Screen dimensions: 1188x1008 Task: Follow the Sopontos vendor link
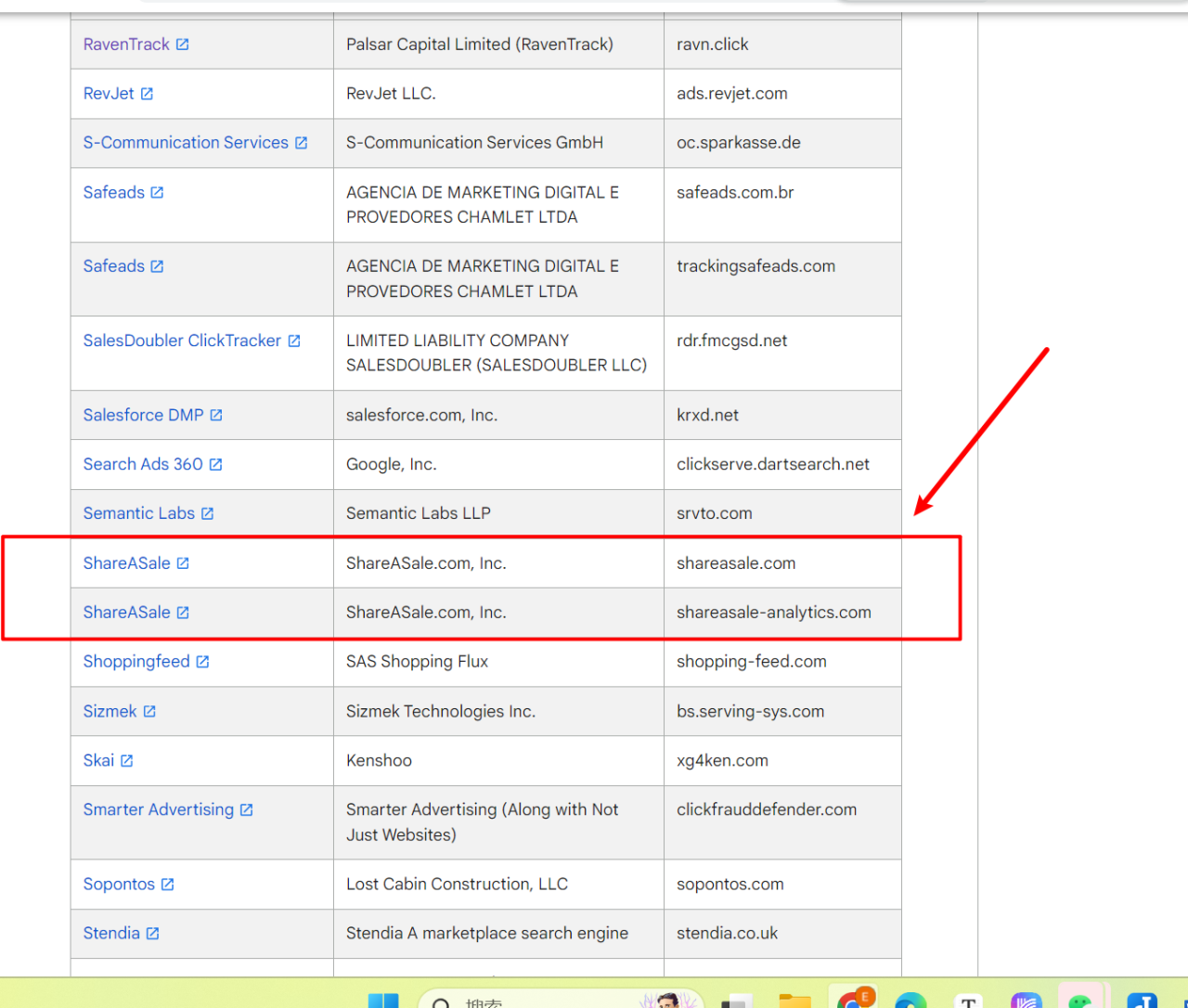coord(119,885)
